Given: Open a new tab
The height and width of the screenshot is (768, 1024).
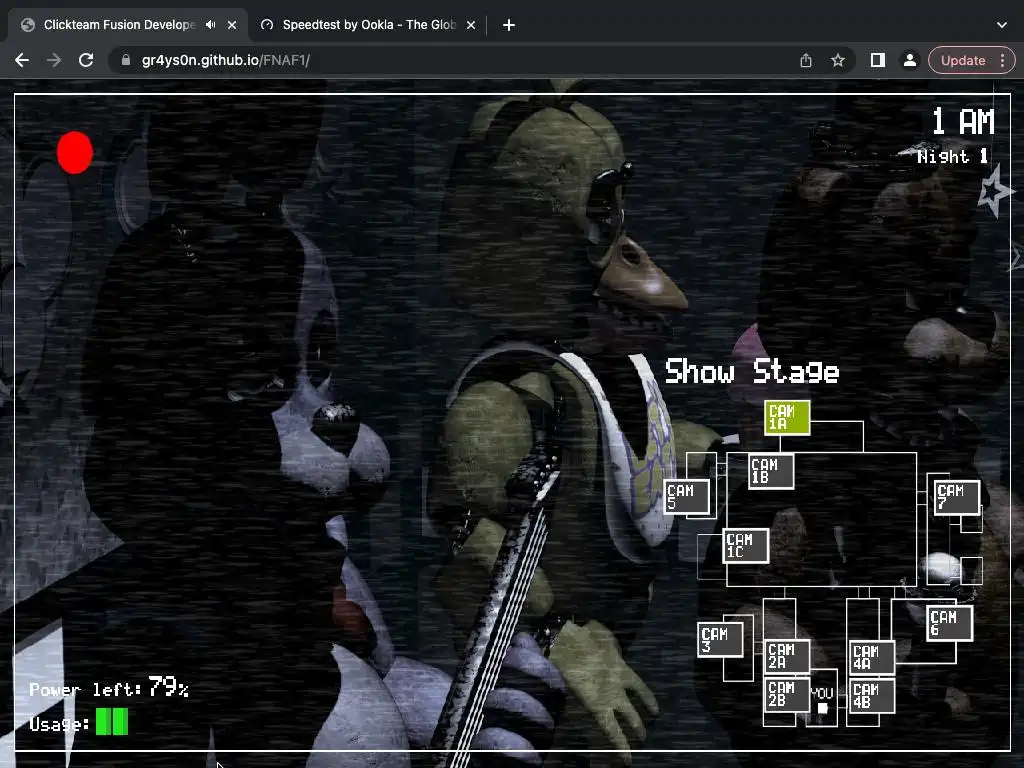Looking at the screenshot, I should click(509, 25).
